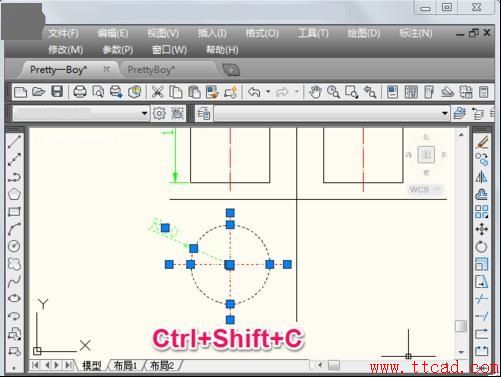Select the Mirror tool on right toolbar
The image size is (501, 377).
[481, 177]
